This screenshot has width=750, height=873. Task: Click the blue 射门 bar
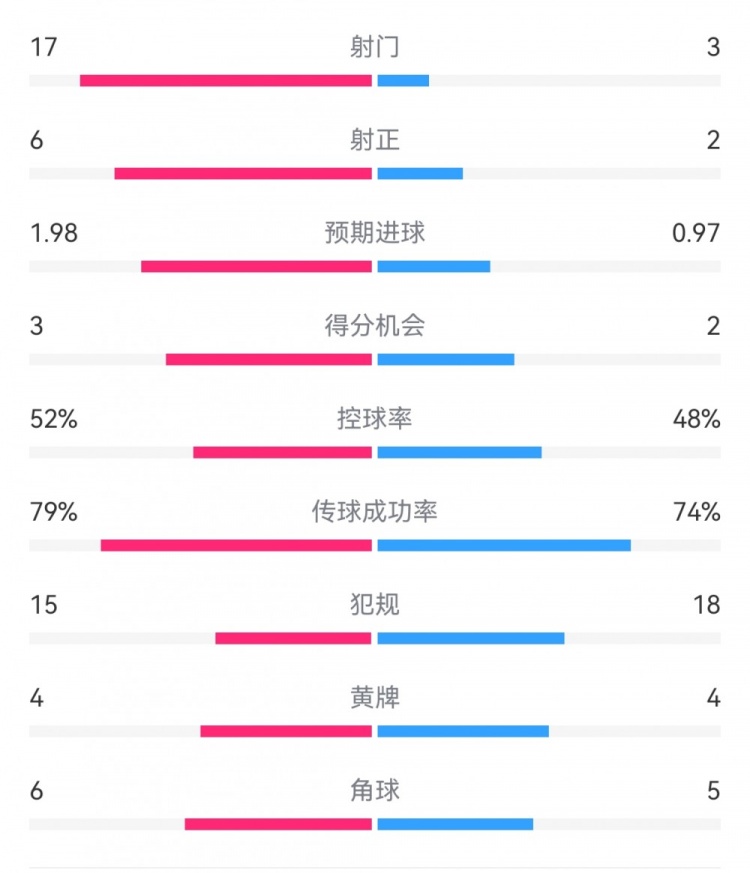pyautogui.click(x=403, y=80)
